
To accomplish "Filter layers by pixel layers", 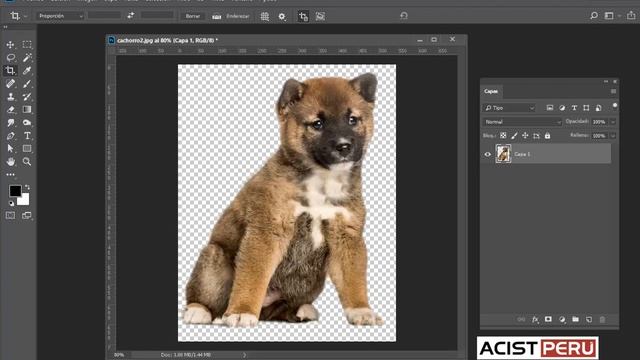I will [x=550, y=108].
